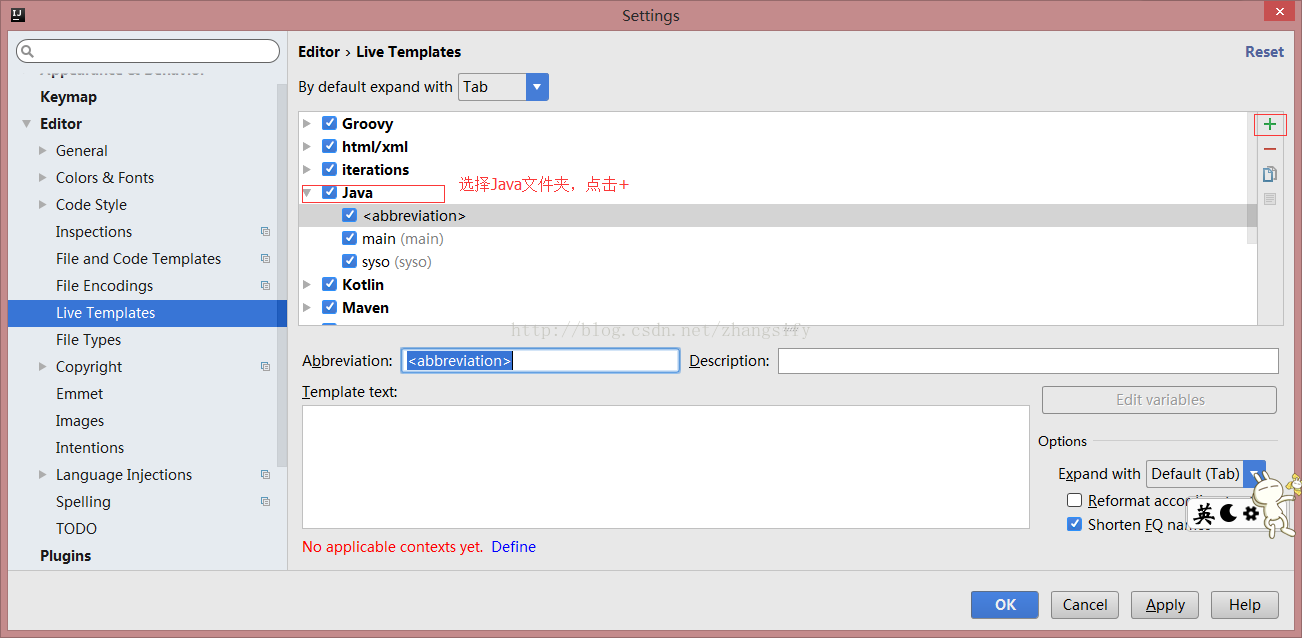Screen dimensions: 1302x638
Task: Click the copy template icon
Action: pos(1269,174)
